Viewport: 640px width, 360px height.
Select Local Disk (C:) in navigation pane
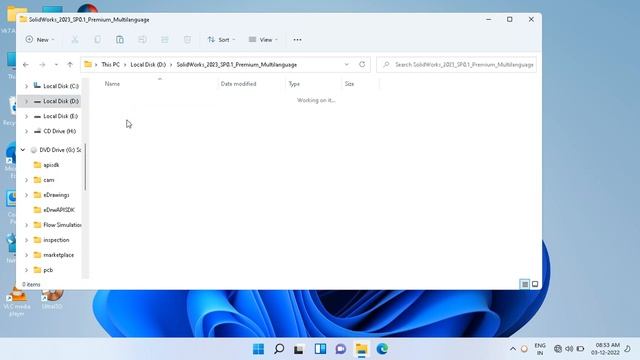click(x=61, y=86)
